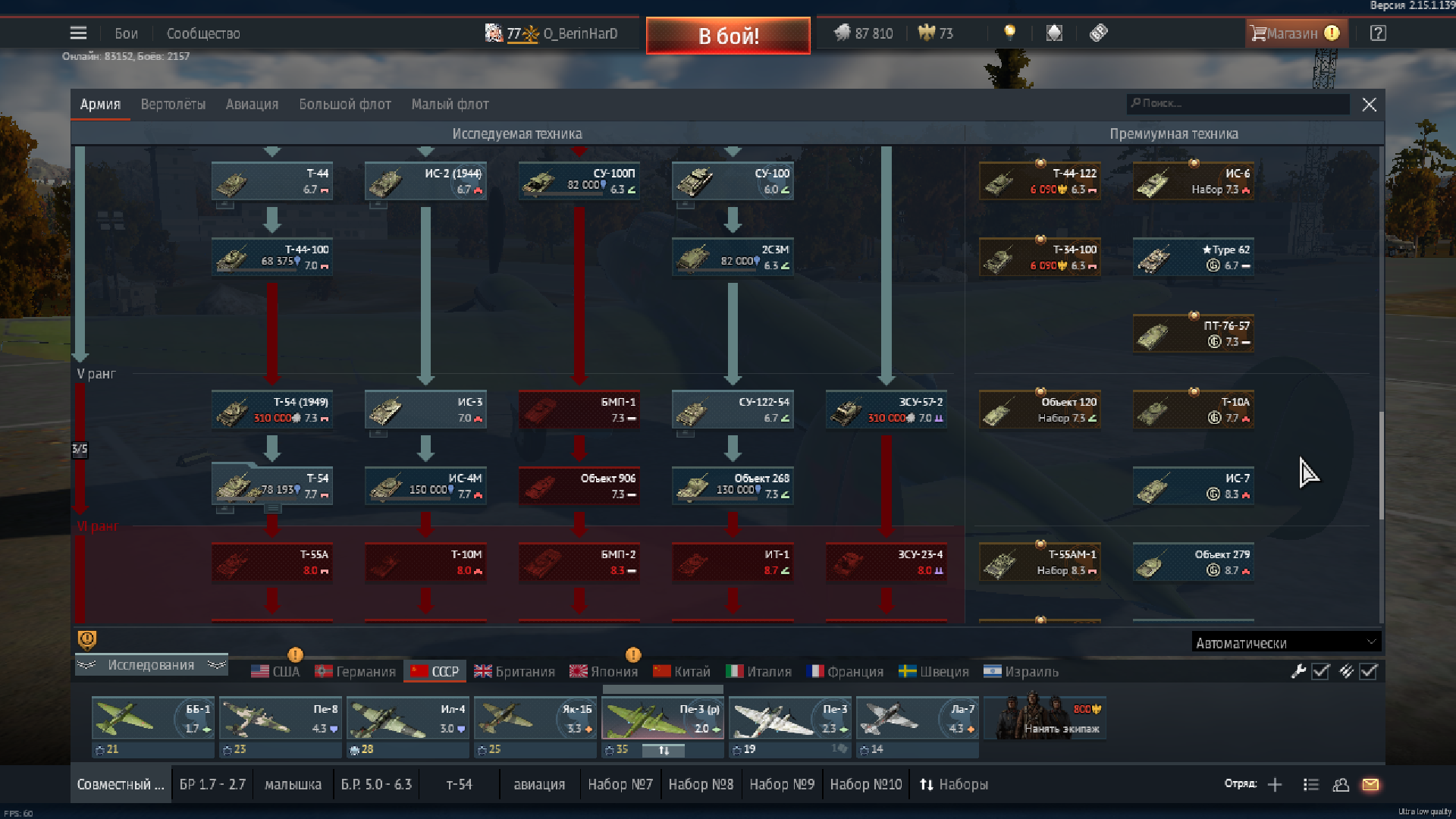The height and width of the screenshot is (819, 1456).
Task: Click the orange alert badge on Магазин
Action: click(1332, 33)
